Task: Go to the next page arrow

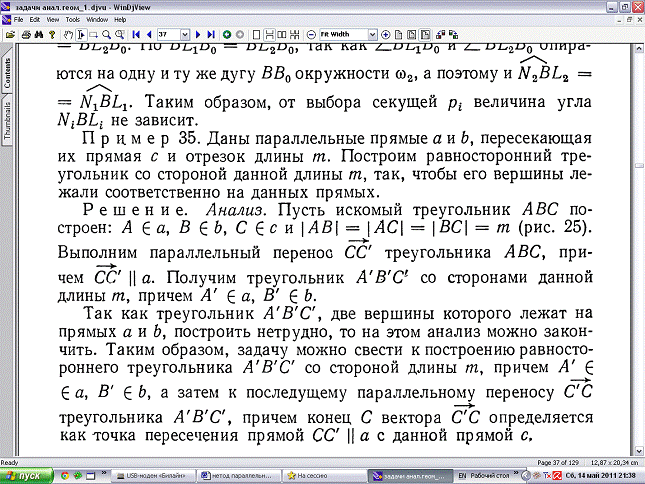Action: 197,34
